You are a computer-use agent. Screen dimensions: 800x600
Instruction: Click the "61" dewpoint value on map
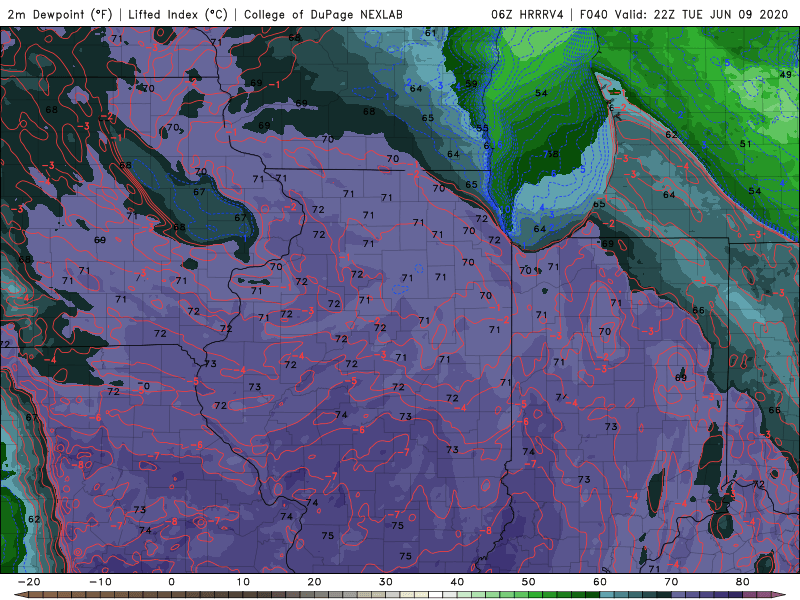coord(431,33)
